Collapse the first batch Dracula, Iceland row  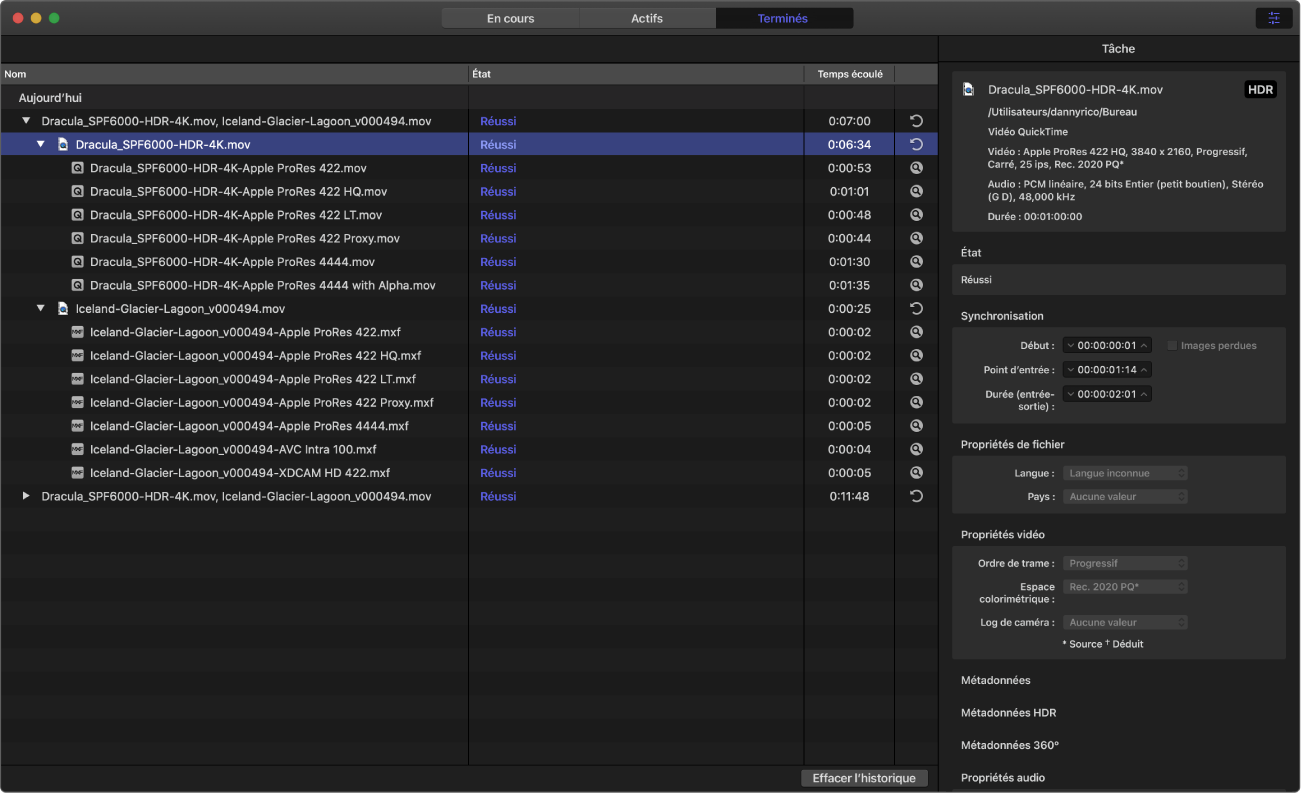point(27,121)
